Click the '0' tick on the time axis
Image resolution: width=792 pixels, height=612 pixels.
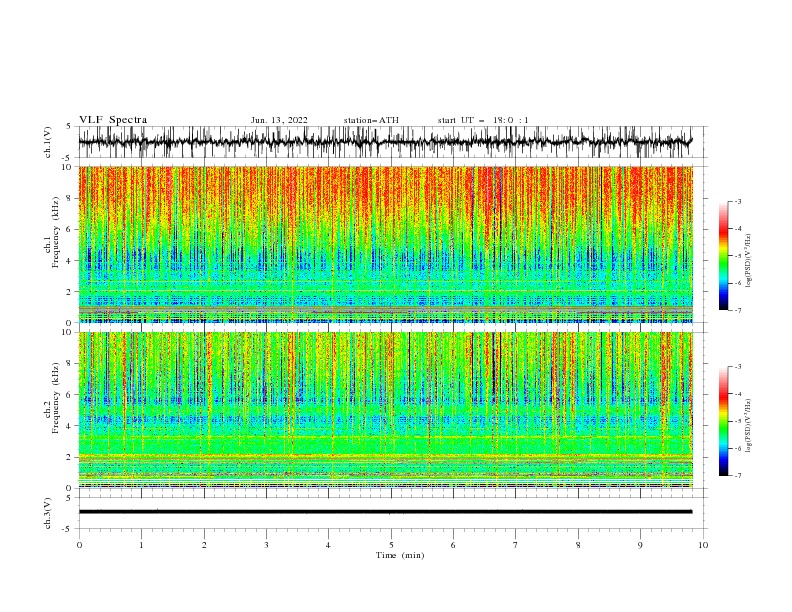click(x=79, y=545)
